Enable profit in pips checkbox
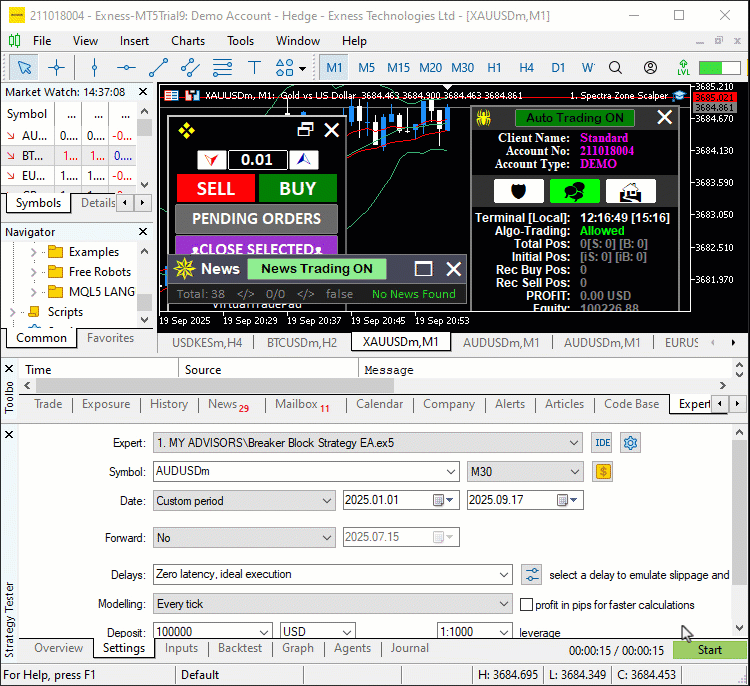750x686 pixels. coord(526,605)
